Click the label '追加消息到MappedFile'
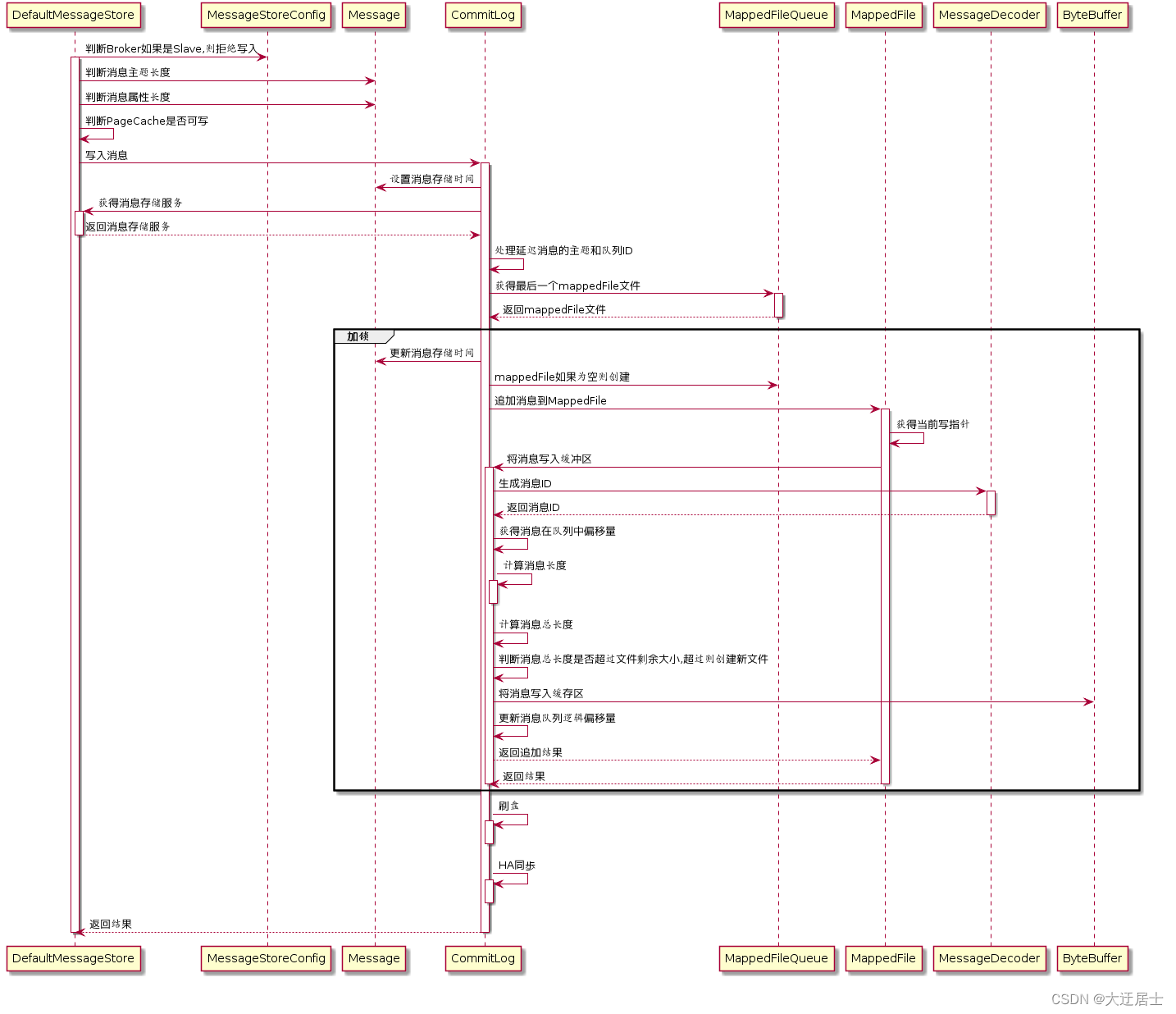 (x=551, y=401)
